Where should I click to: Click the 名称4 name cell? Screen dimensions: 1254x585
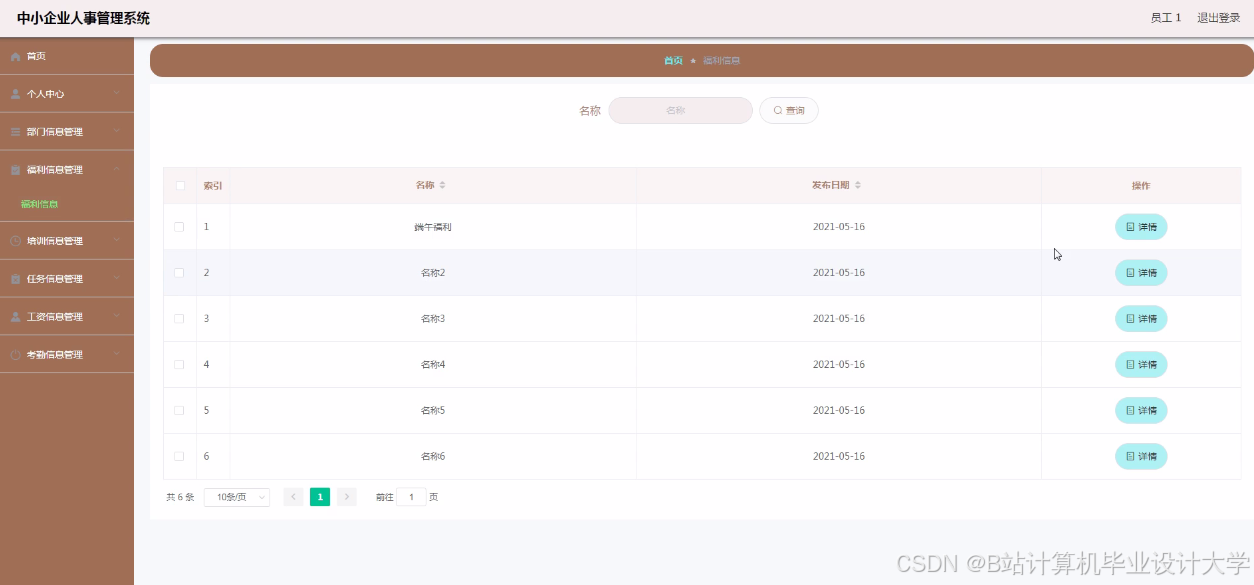(x=433, y=365)
